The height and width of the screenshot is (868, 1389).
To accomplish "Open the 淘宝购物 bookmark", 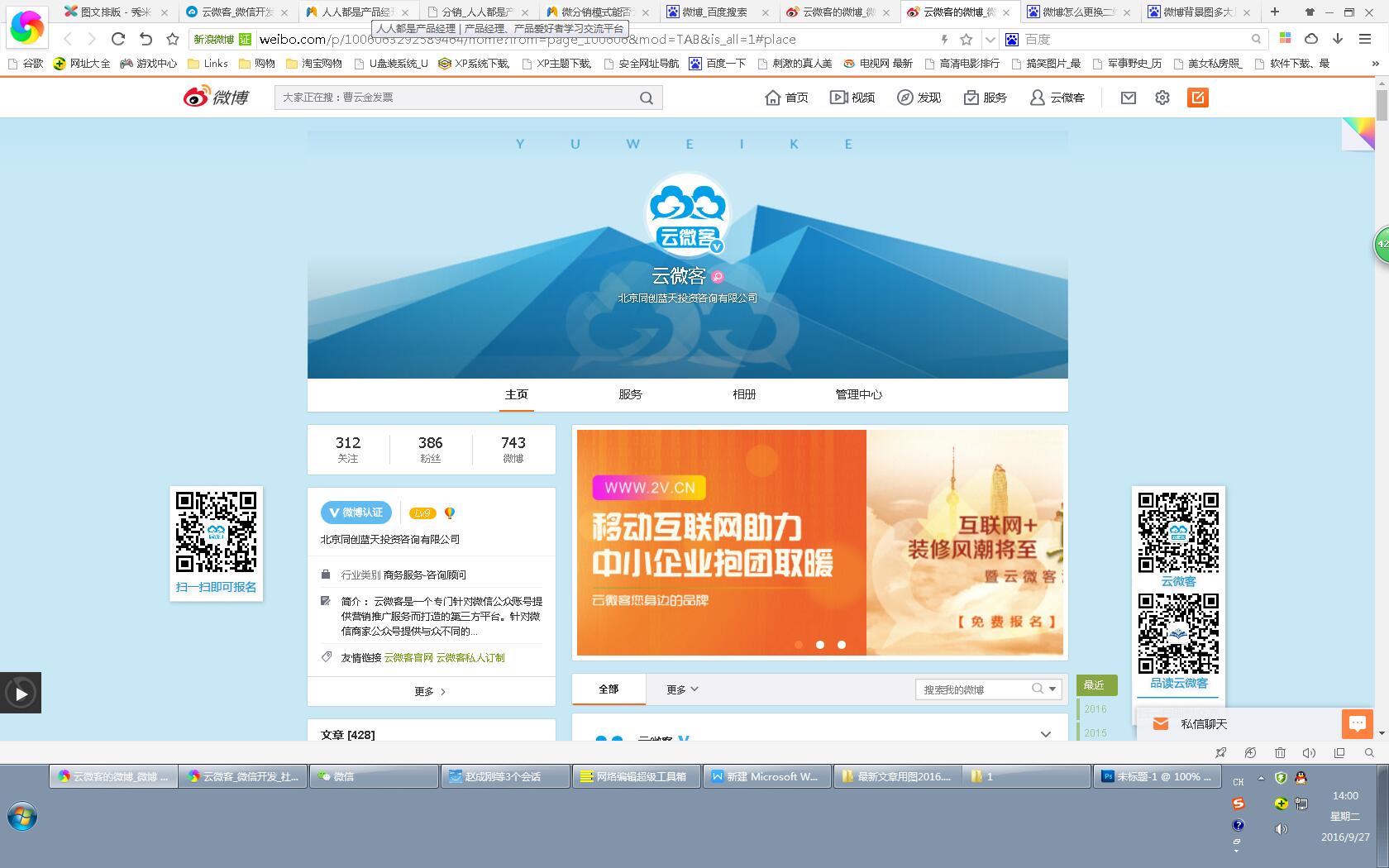I will click(314, 63).
